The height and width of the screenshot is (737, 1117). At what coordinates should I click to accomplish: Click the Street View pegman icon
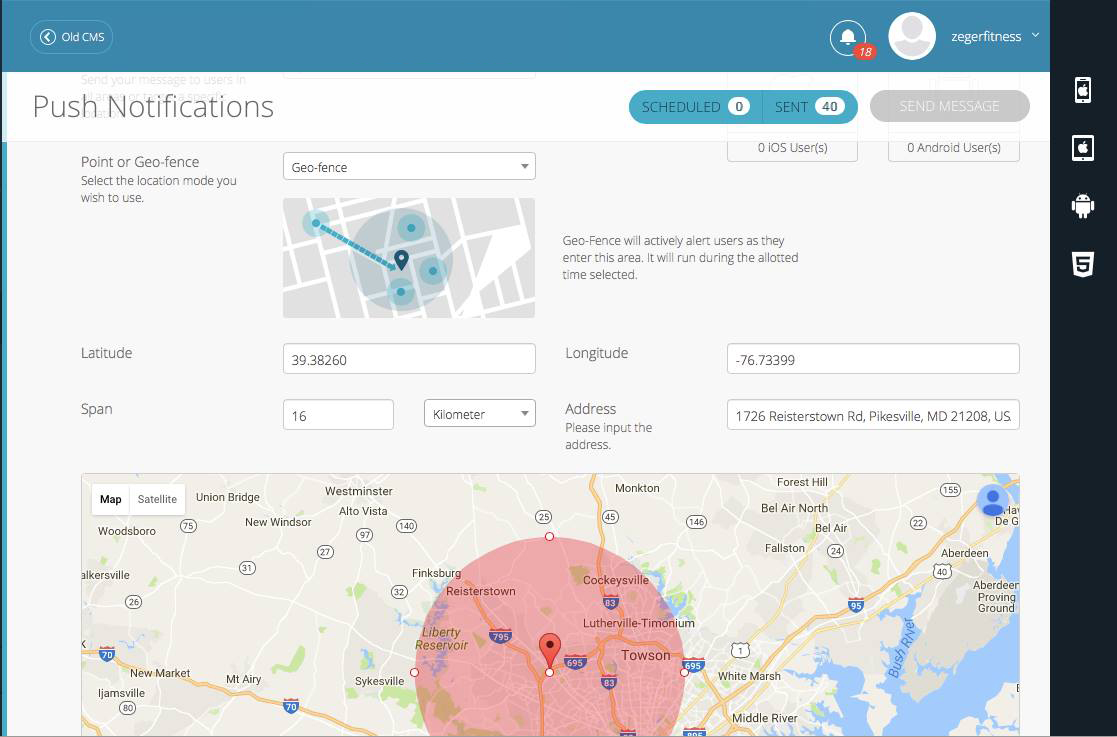(x=992, y=501)
